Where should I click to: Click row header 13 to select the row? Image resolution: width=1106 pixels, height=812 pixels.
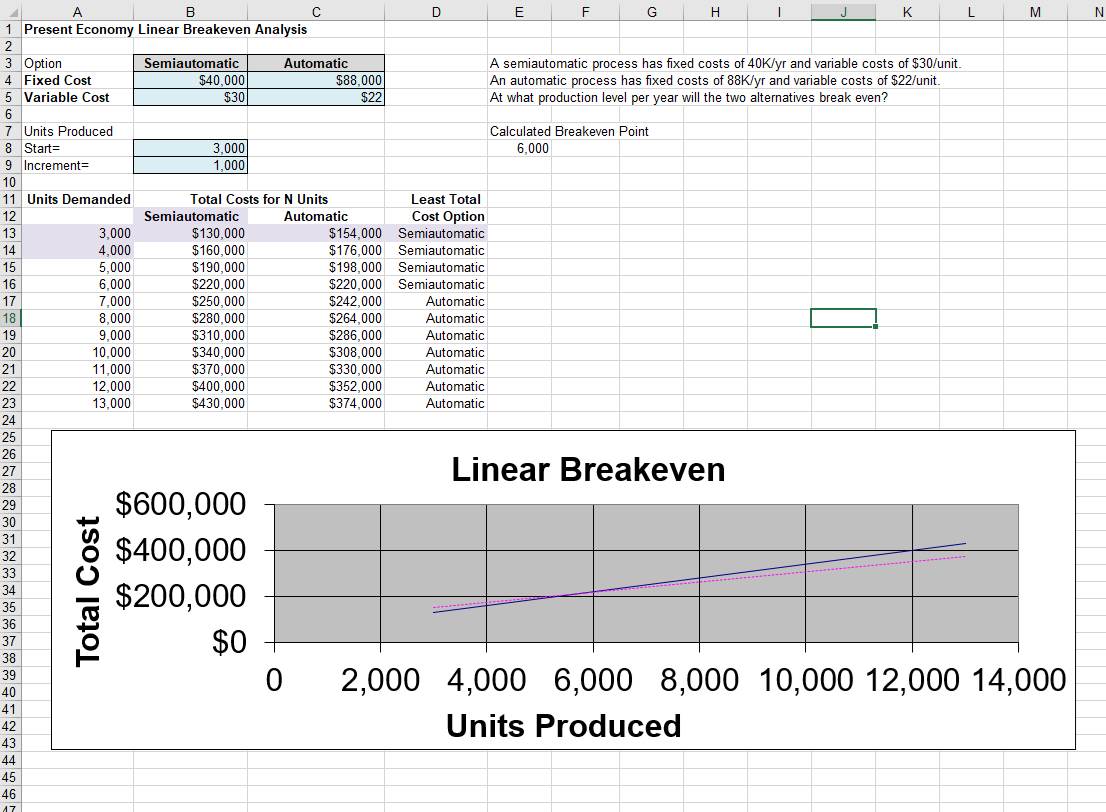click(12, 233)
